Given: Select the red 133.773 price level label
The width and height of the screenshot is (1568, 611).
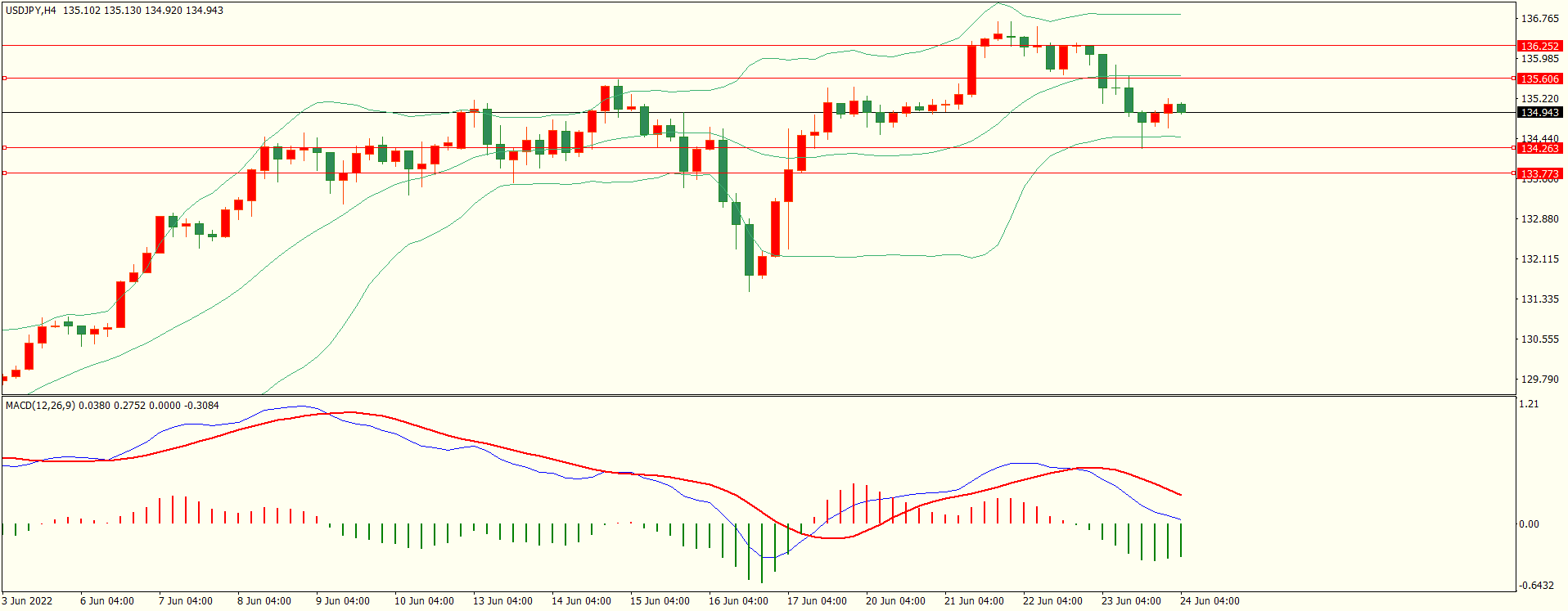Looking at the screenshot, I should [1539, 173].
